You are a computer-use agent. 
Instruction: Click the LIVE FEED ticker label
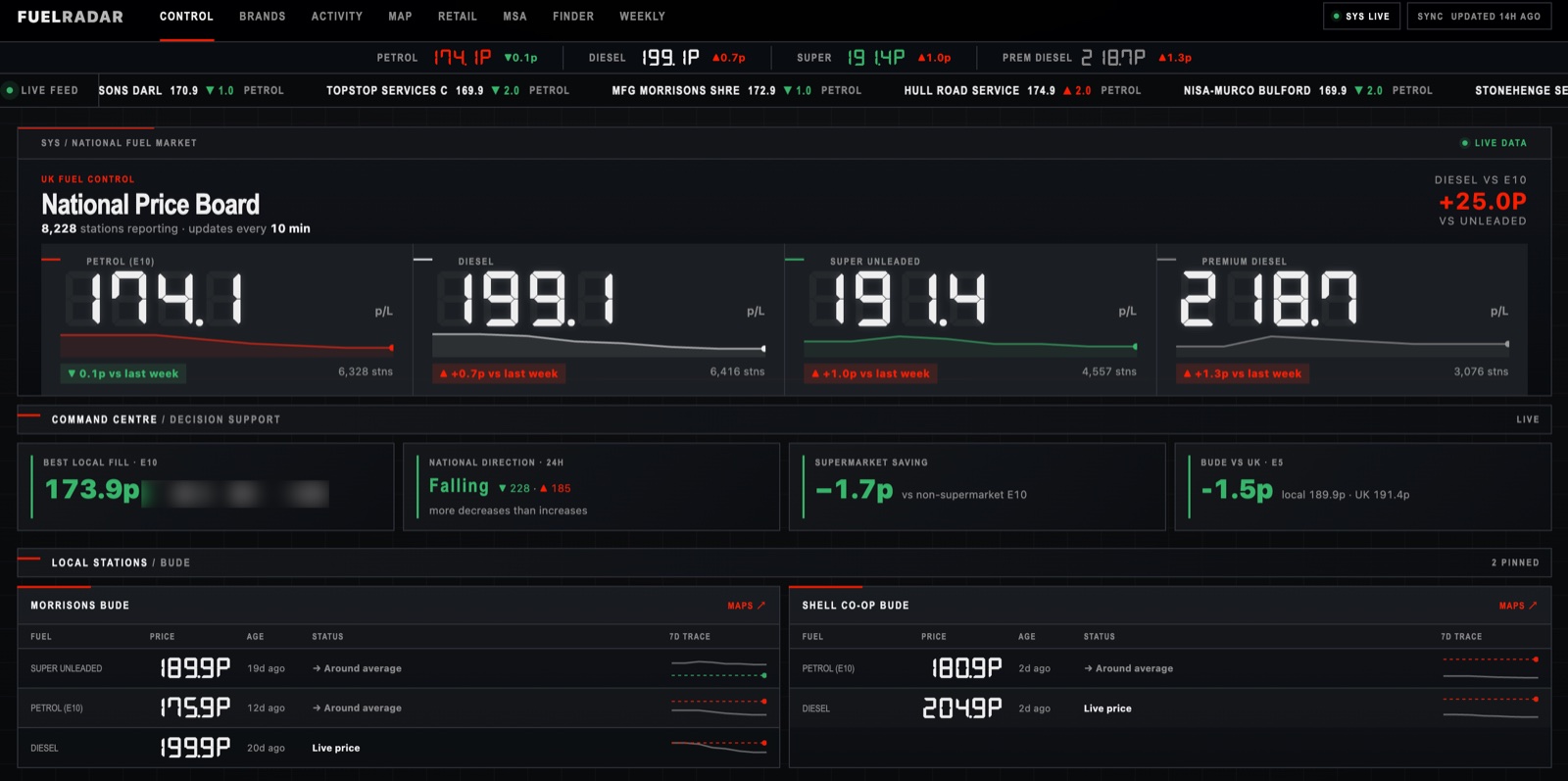[42, 90]
